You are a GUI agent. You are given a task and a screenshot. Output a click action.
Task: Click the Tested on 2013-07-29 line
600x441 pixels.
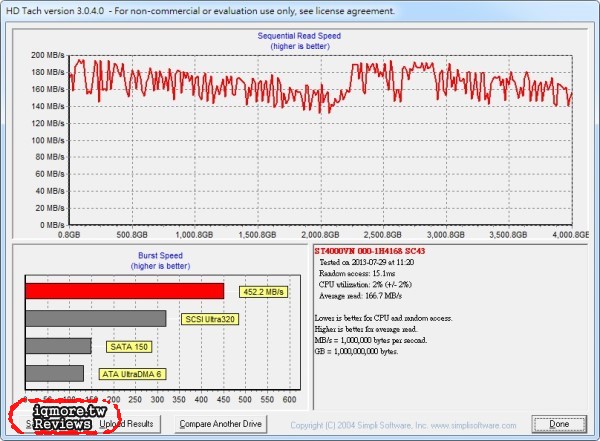click(x=366, y=262)
